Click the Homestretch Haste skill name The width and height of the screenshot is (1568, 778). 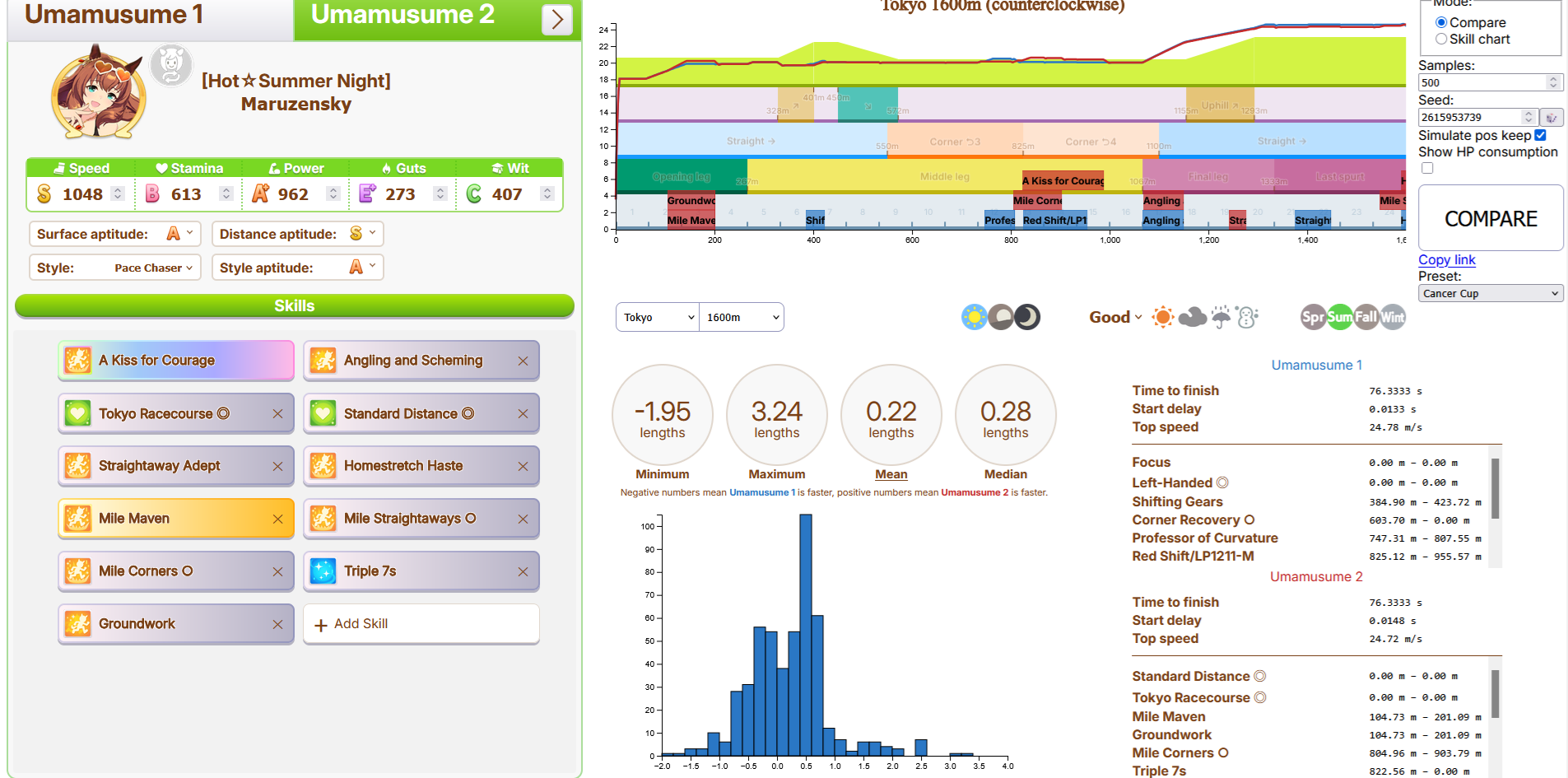(x=403, y=466)
